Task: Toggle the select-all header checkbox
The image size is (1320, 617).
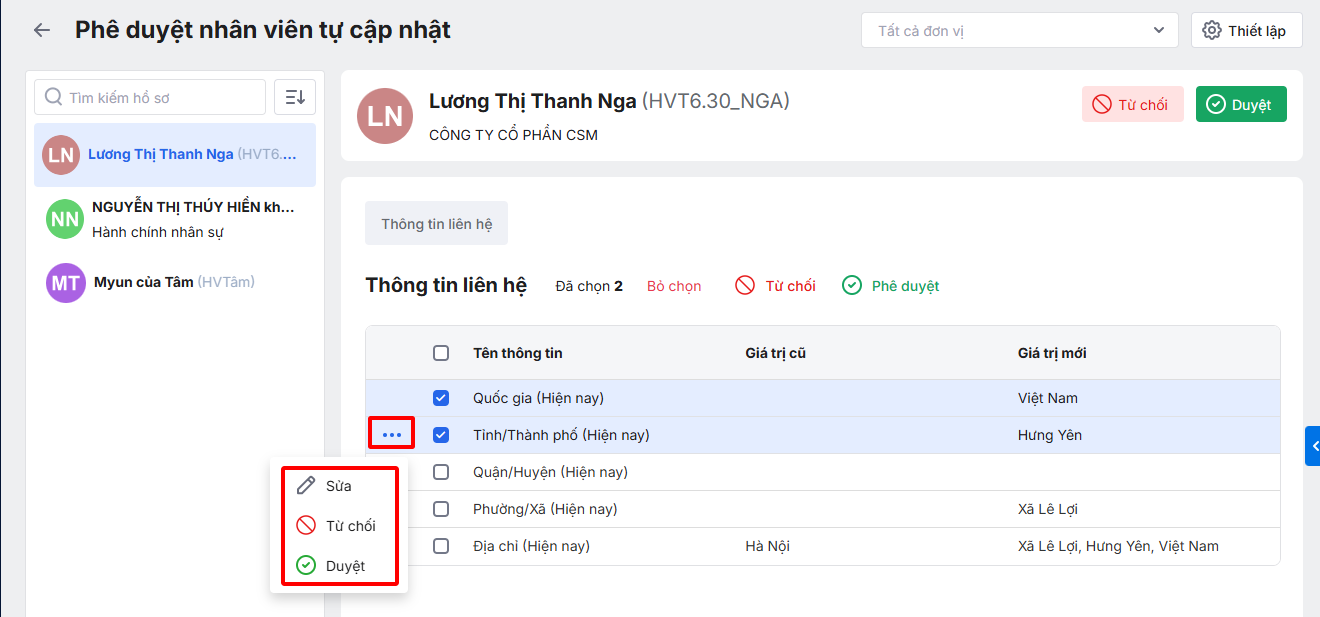Action: point(441,353)
